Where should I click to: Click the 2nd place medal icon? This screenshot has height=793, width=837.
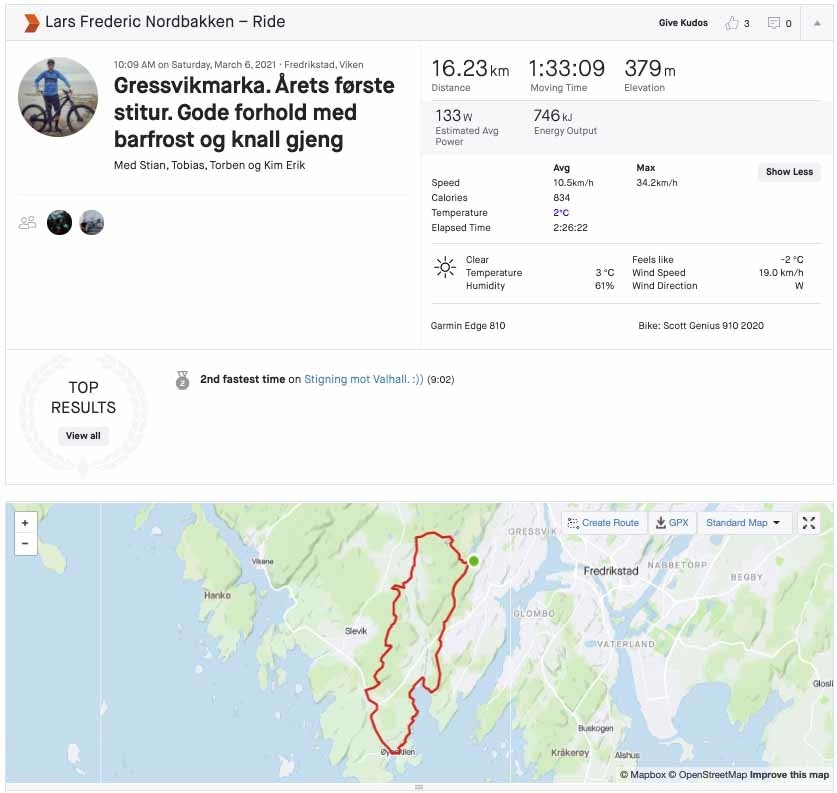click(183, 381)
